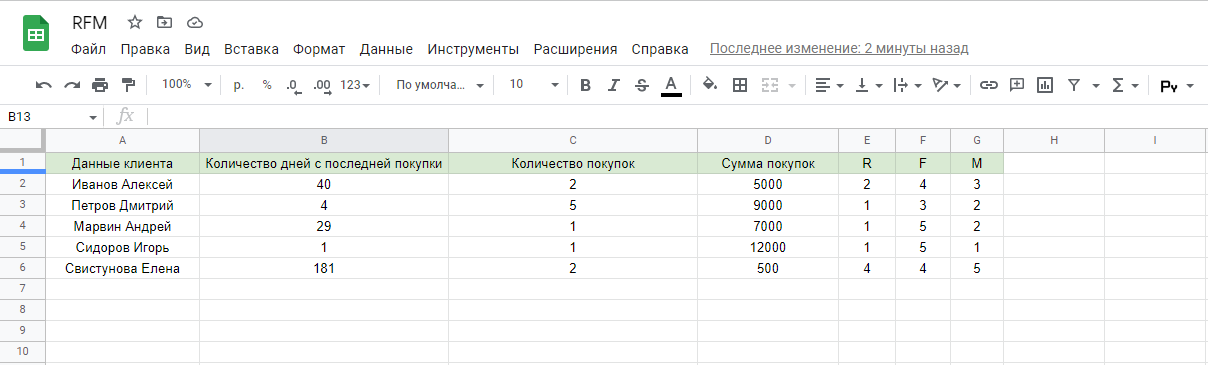Select cell with value 181
Image resolution: width=1208 pixels, height=365 pixels.
(324, 268)
